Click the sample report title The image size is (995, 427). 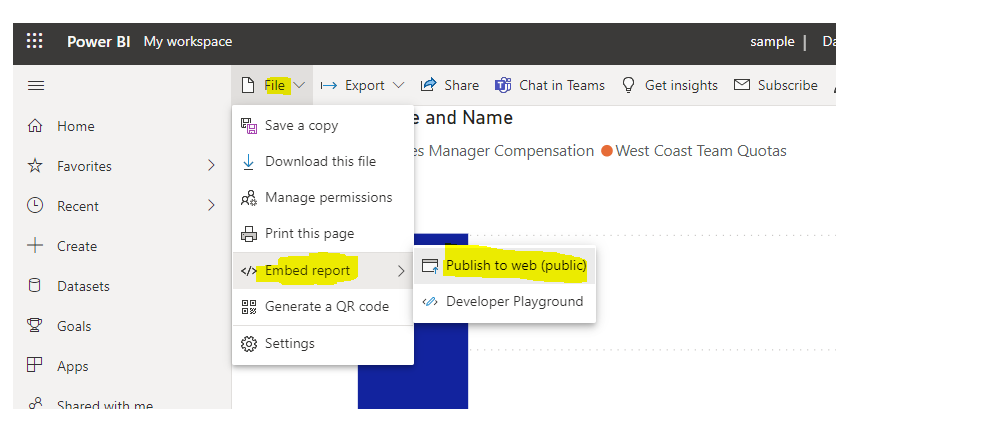tap(772, 42)
